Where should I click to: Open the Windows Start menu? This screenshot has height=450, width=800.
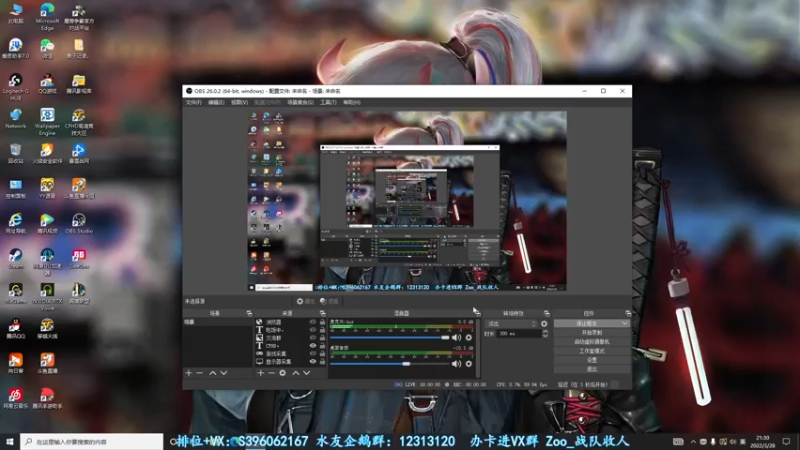click(x=10, y=442)
